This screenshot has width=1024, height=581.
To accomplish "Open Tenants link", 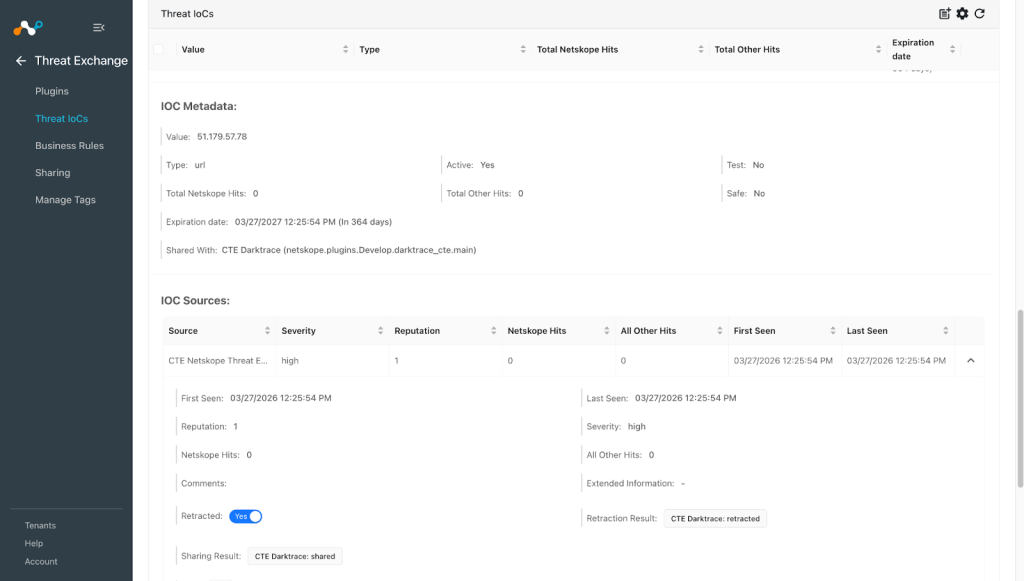I will coord(40,526).
